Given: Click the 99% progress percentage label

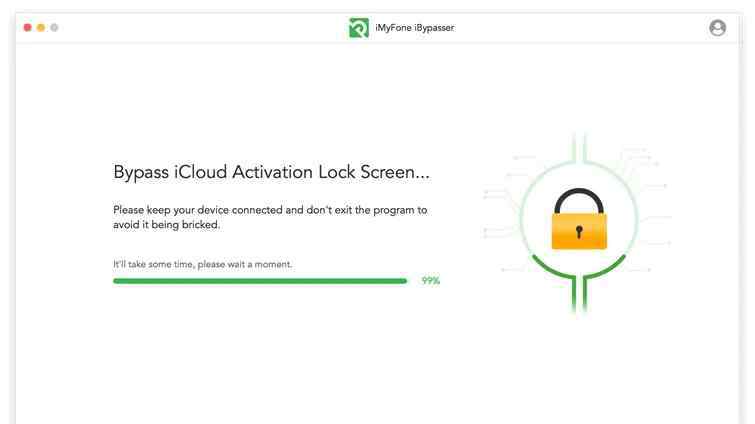Looking at the screenshot, I should tap(430, 281).
